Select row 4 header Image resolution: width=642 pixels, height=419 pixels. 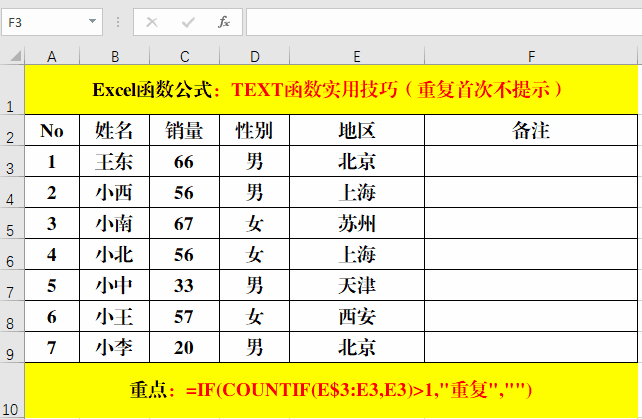12,193
